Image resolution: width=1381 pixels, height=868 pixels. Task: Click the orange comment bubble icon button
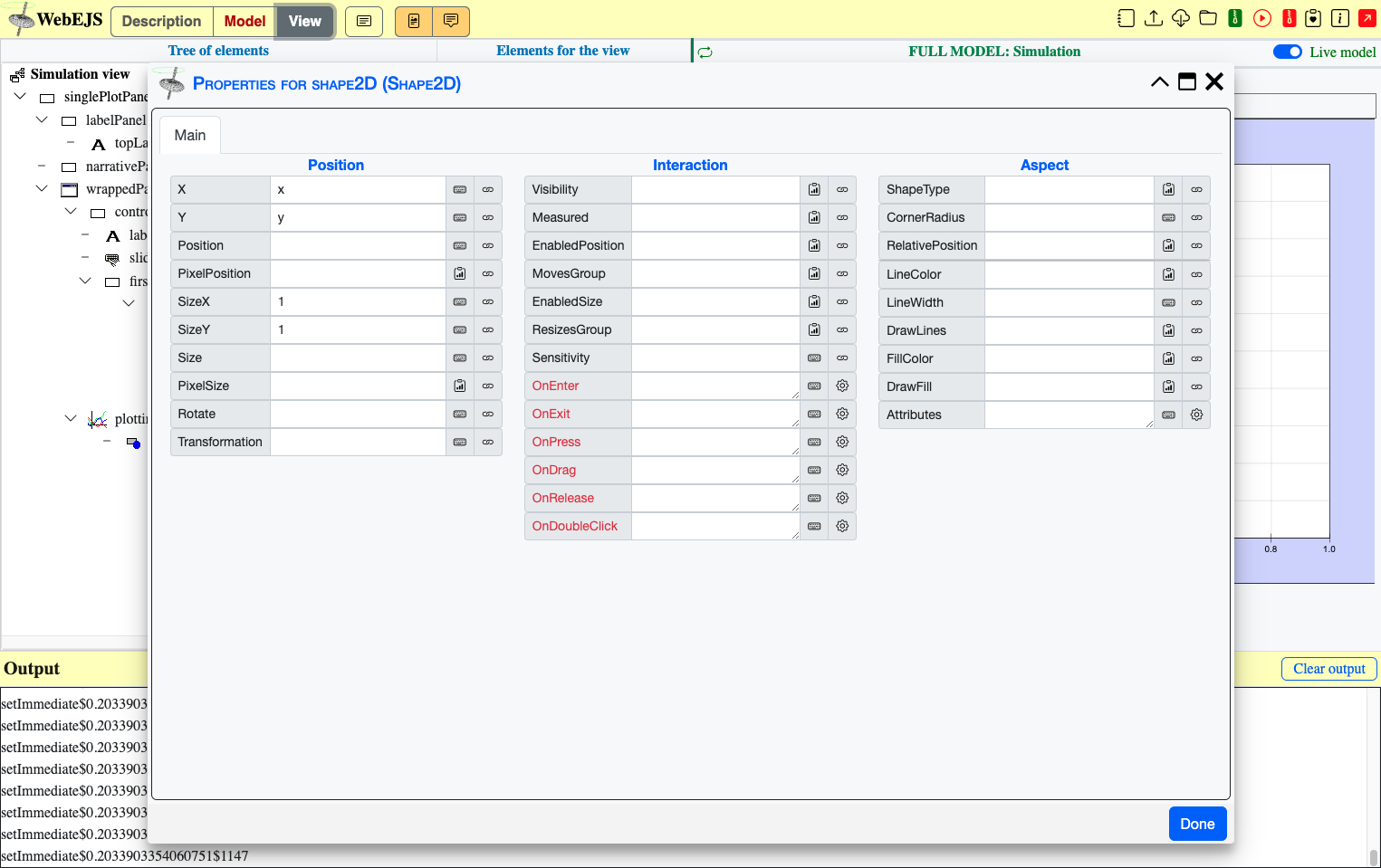pyautogui.click(x=451, y=21)
